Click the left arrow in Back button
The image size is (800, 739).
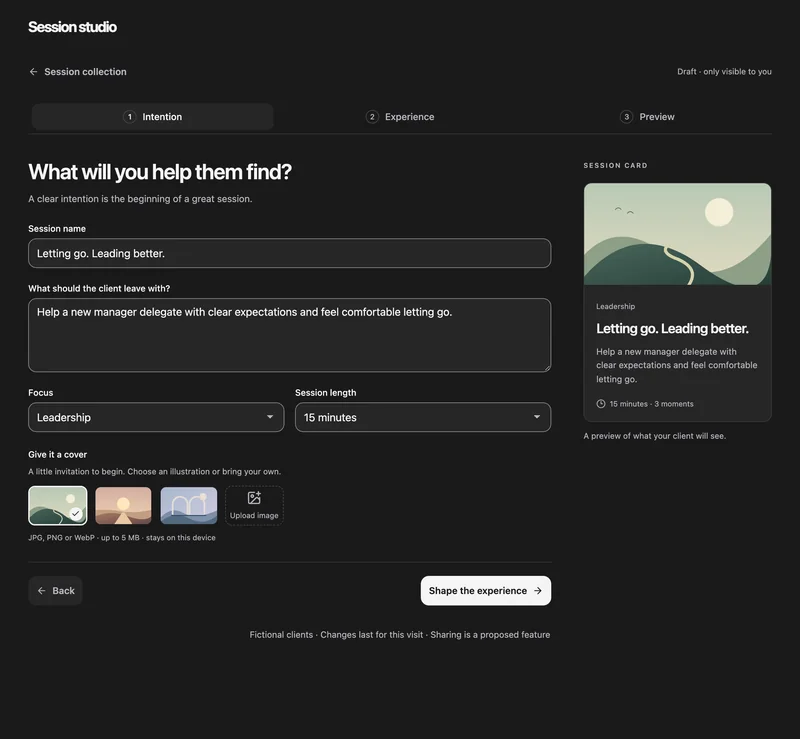[42, 591]
